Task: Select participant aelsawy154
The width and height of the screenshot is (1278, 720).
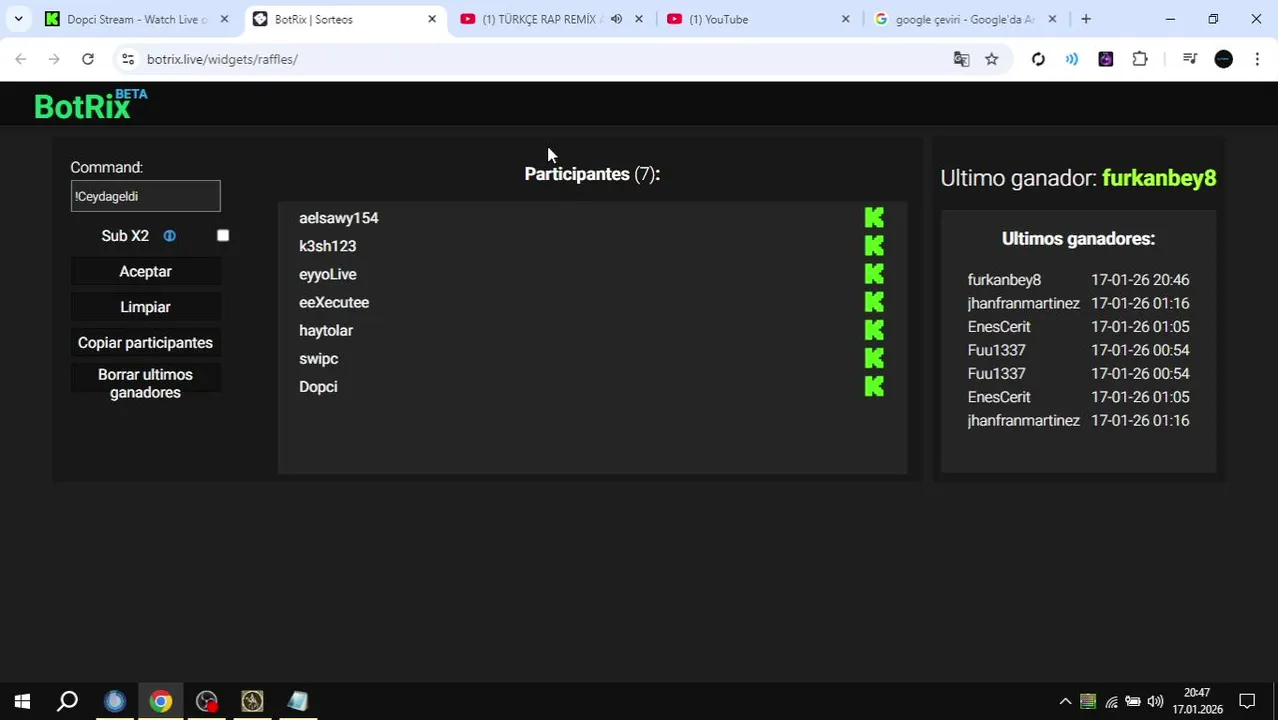Action: (338, 218)
